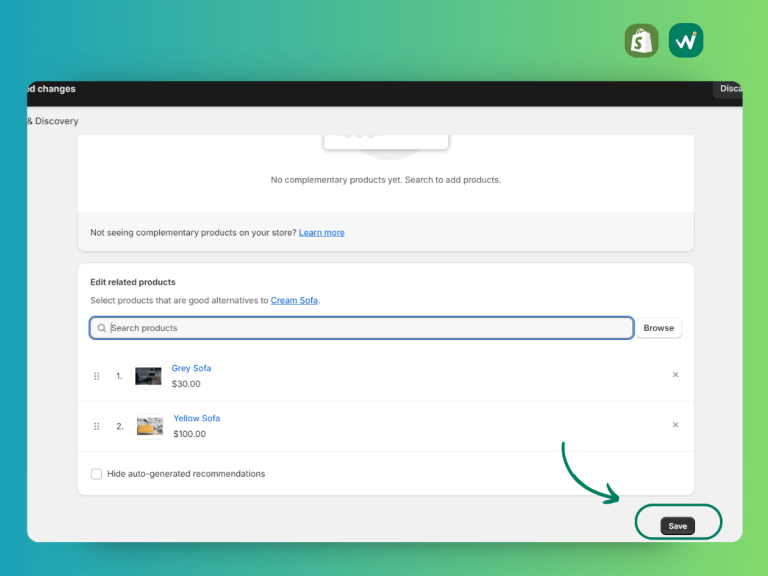Click the Shopify bag logo icon
The image size is (768, 576).
coord(641,41)
